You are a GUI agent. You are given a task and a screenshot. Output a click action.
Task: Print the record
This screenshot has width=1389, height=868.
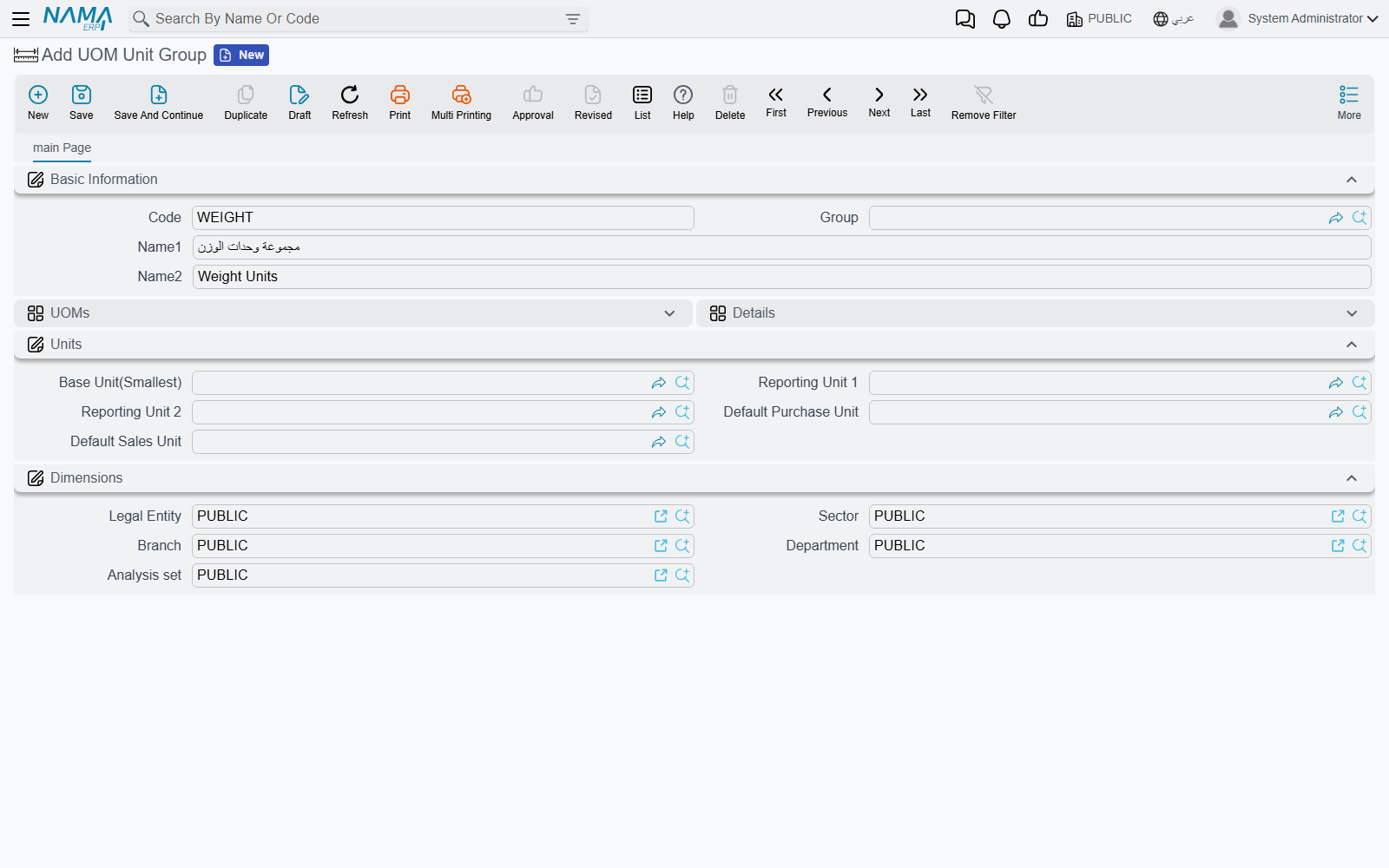tap(400, 102)
